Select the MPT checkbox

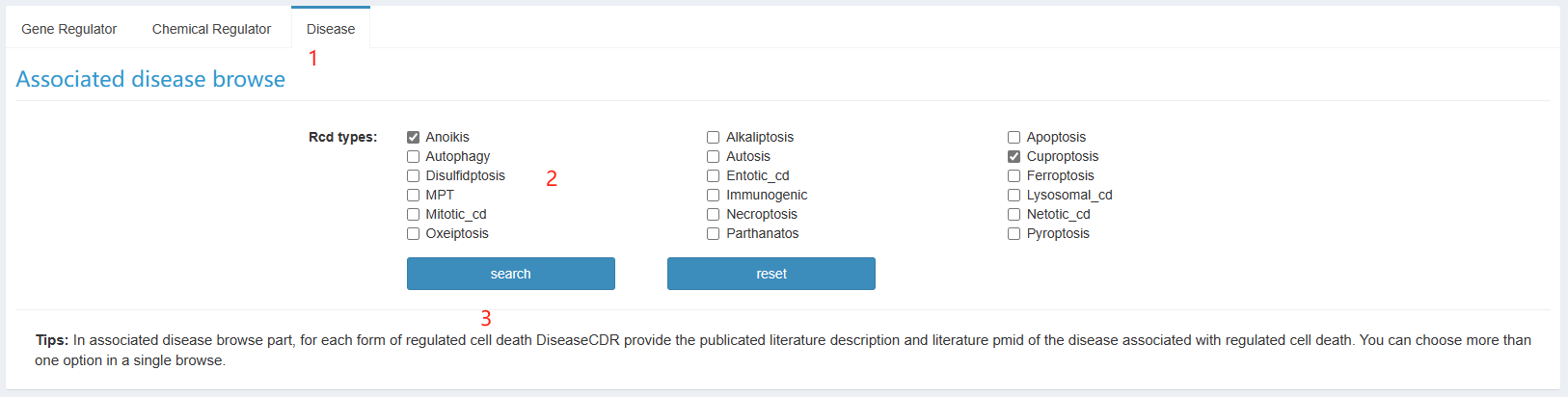[413, 196]
